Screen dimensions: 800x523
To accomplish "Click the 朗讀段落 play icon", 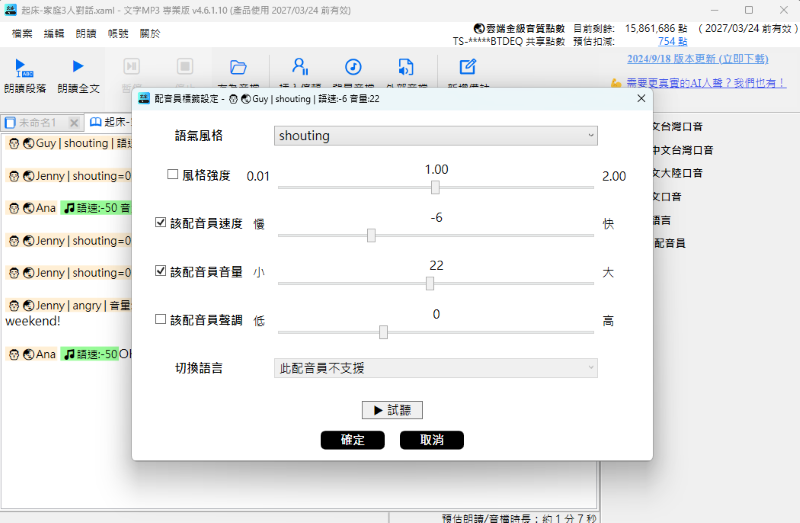I will [21, 67].
